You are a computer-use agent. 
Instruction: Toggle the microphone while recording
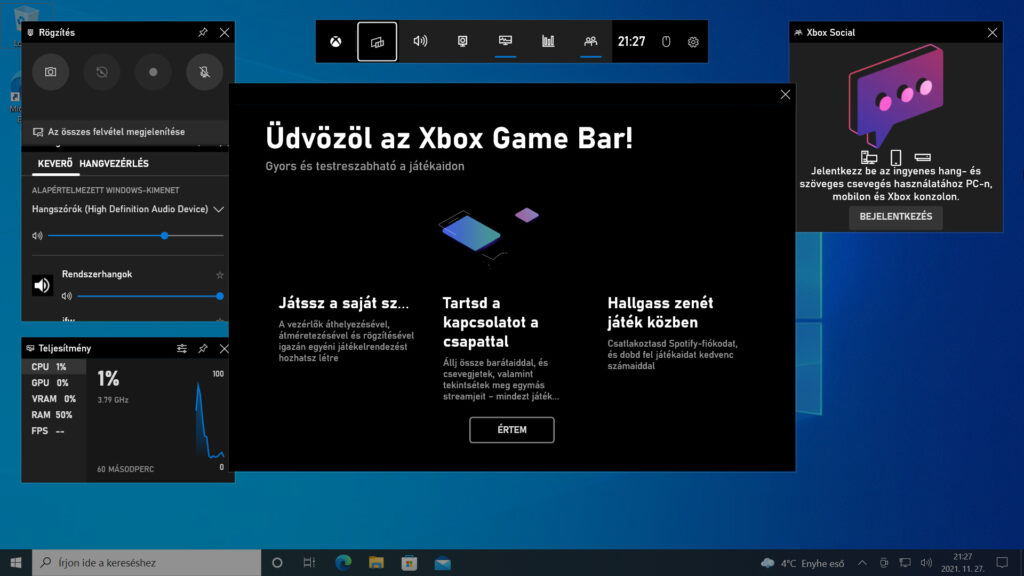[204, 72]
